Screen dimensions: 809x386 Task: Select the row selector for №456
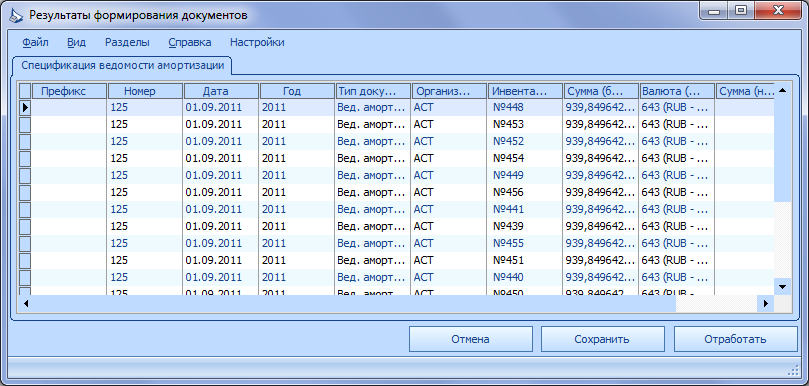pos(25,192)
